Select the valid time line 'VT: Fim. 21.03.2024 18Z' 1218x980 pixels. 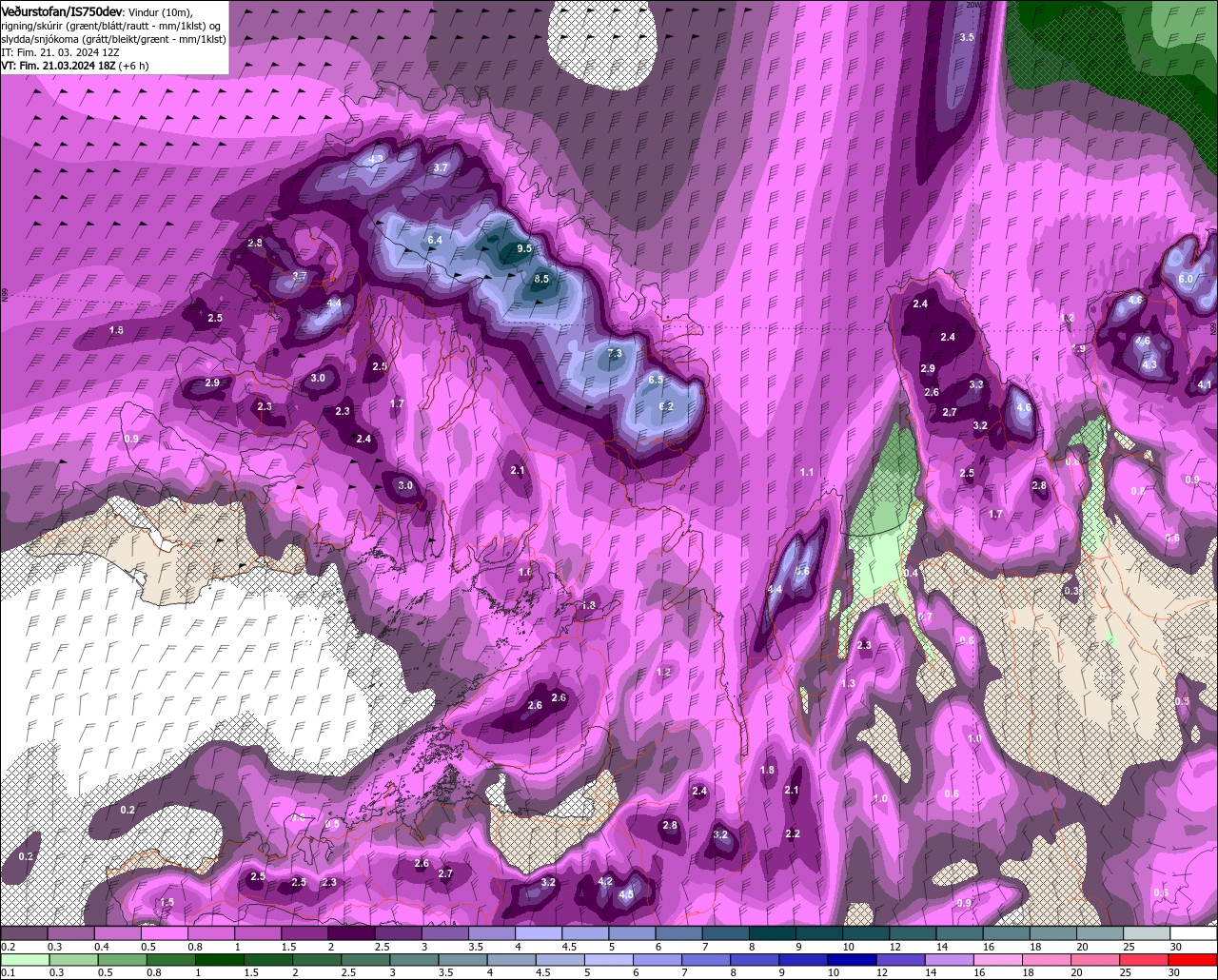pos(59,66)
